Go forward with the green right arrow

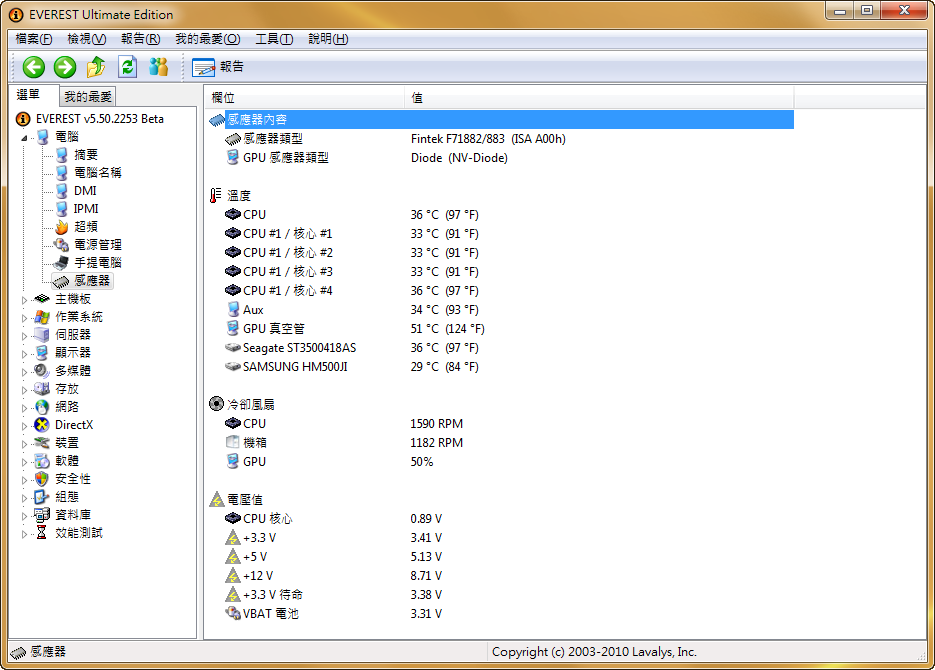click(x=65, y=67)
